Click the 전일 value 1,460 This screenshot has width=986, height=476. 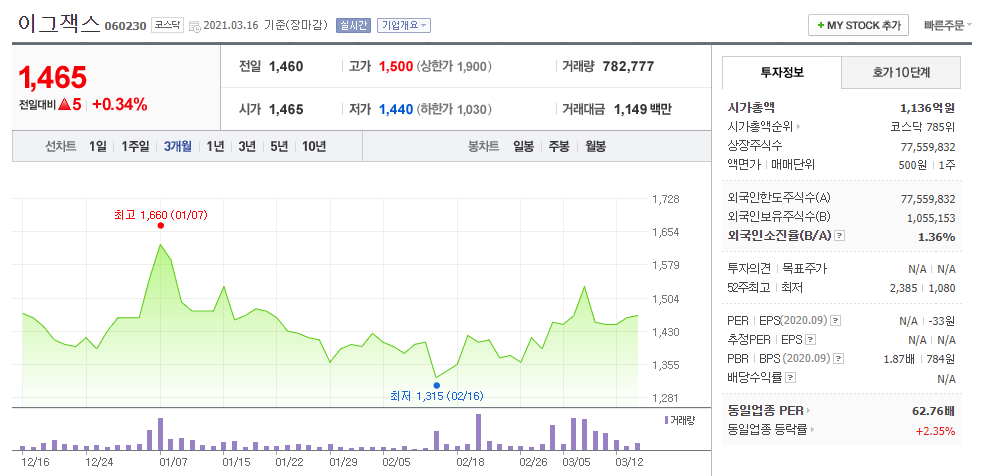[x=286, y=66]
